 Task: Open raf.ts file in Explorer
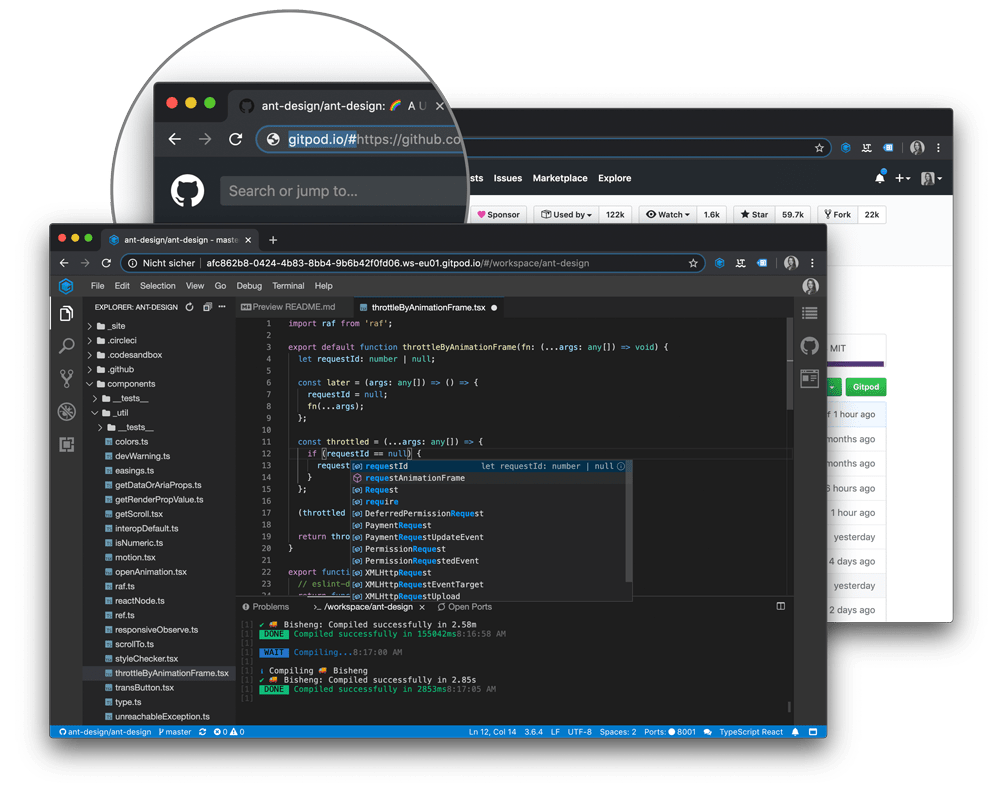pyautogui.click(x=124, y=587)
